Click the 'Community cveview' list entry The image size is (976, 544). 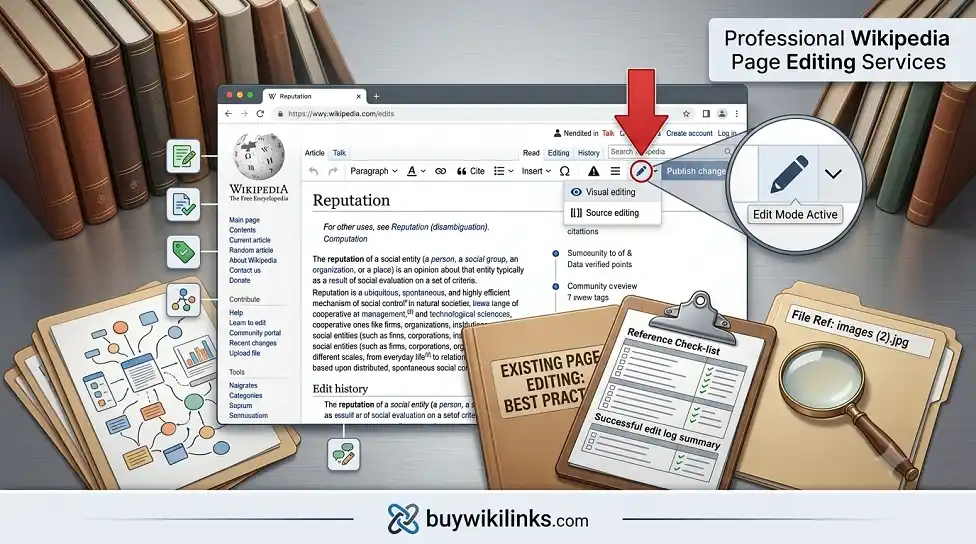[602, 286]
